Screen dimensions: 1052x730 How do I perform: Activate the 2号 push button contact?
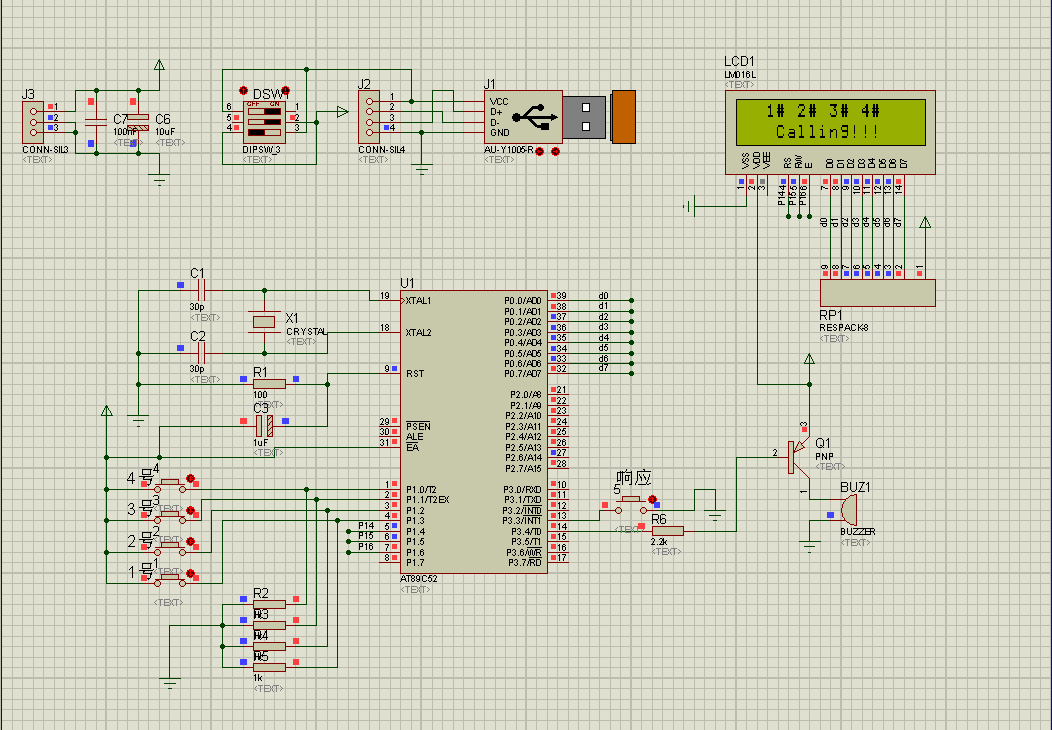(169, 547)
